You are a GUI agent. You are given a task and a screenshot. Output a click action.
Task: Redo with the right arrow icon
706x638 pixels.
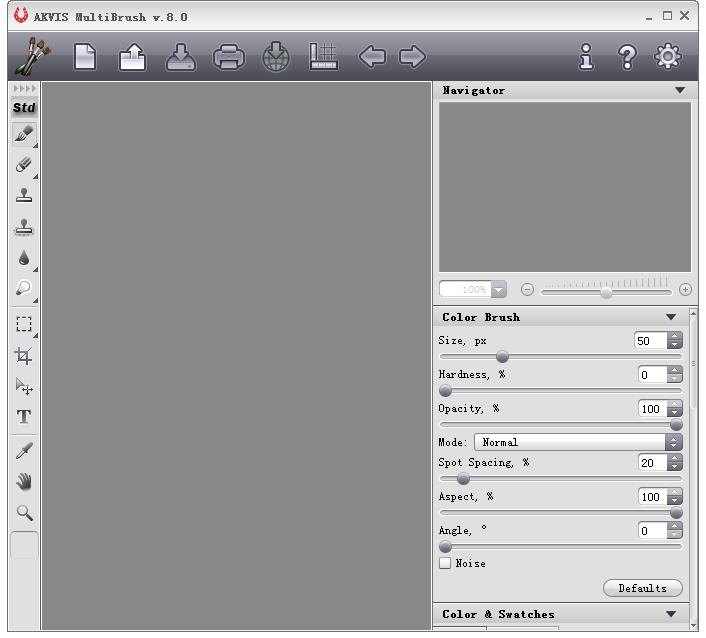click(x=412, y=57)
